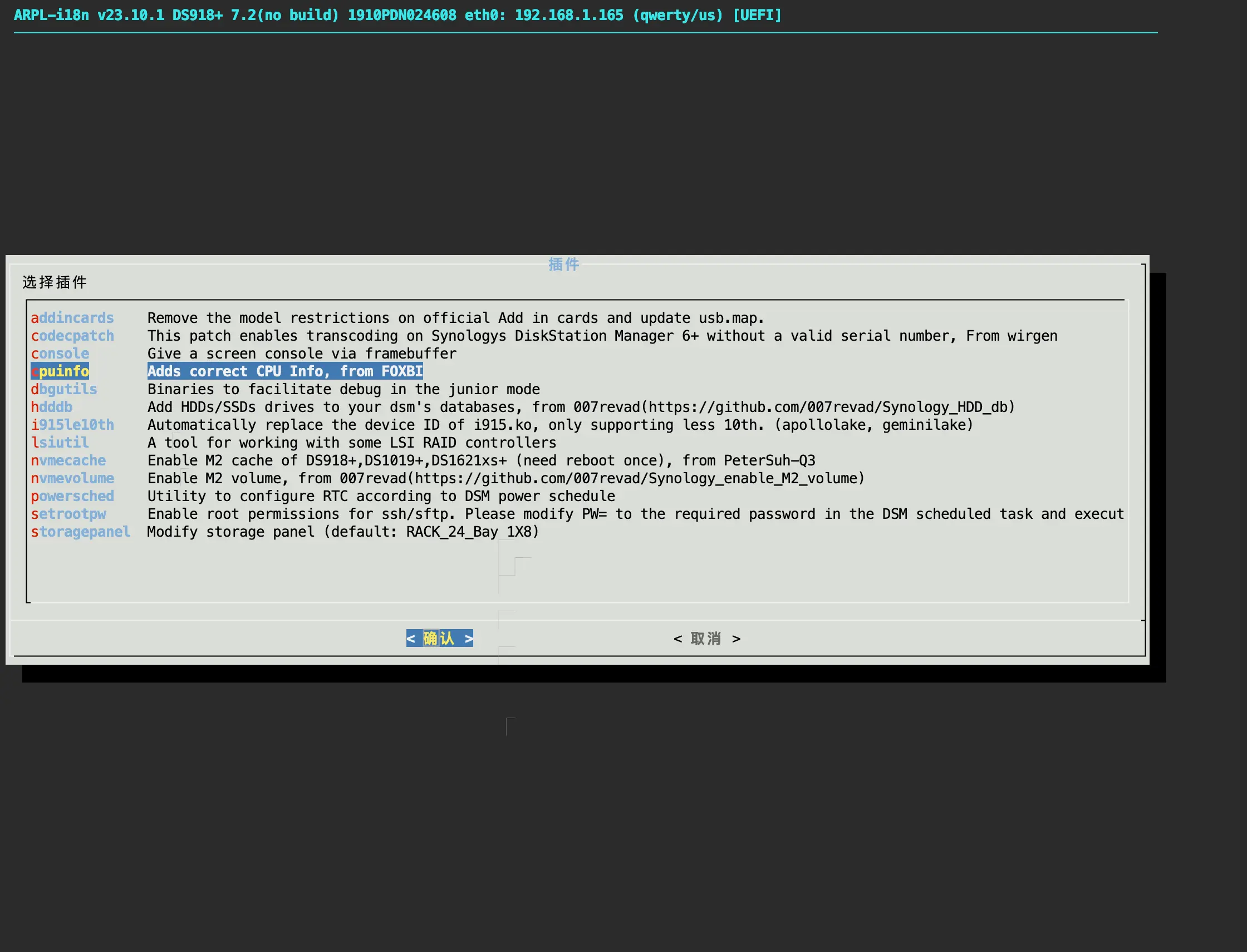The image size is (1247, 952).
Task: Click 'Remove the model restrictions' description
Action: coord(455,318)
